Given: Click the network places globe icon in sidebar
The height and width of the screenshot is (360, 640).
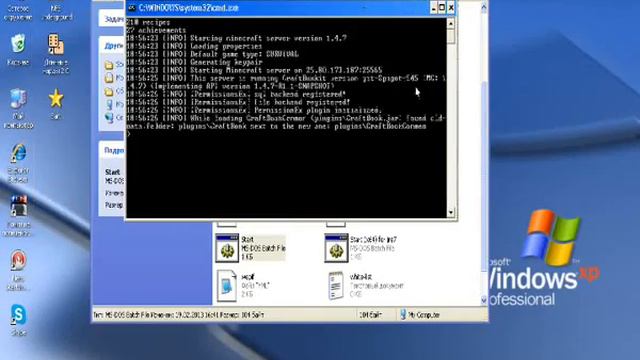Looking at the screenshot, I should [109, 118].
